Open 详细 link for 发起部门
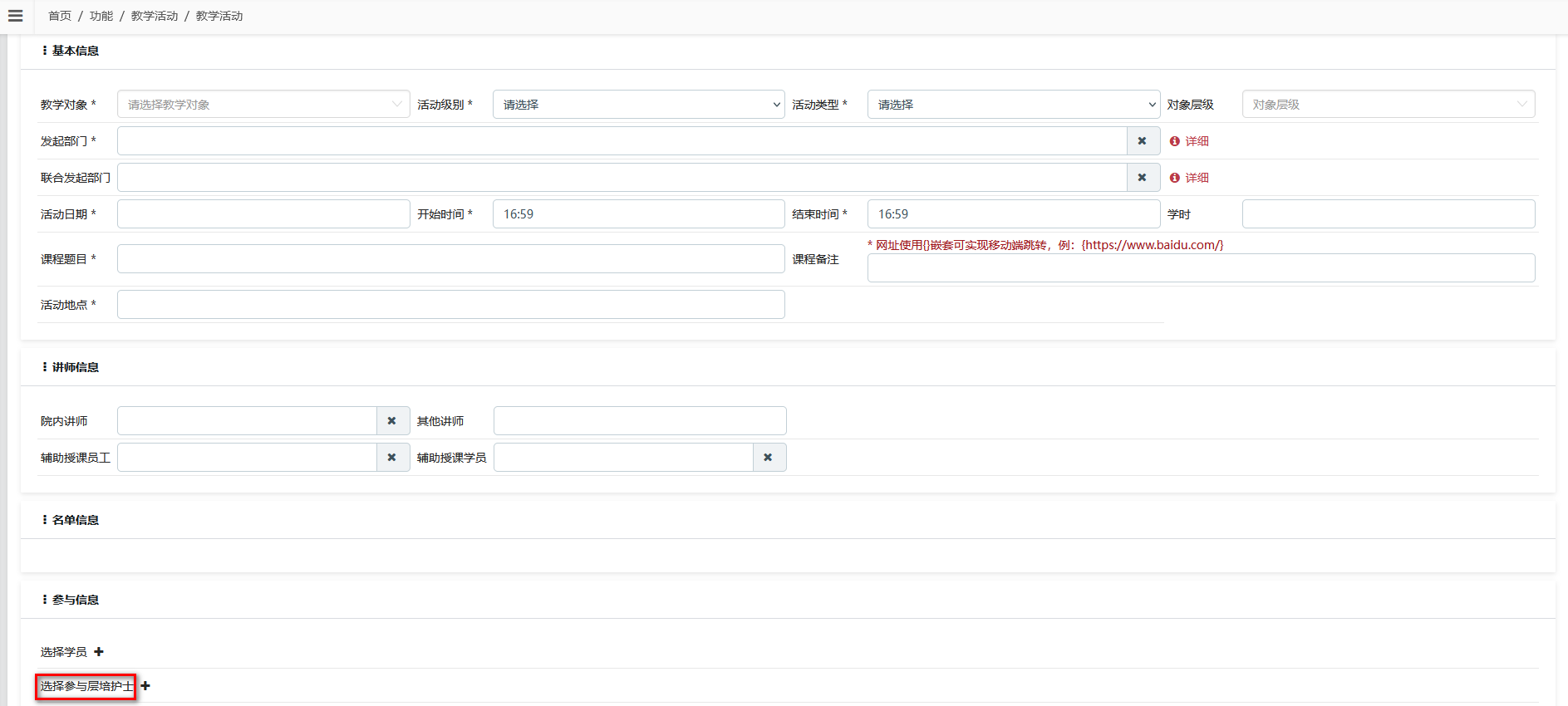1568x706 pixels. (x=1197, y=141)
